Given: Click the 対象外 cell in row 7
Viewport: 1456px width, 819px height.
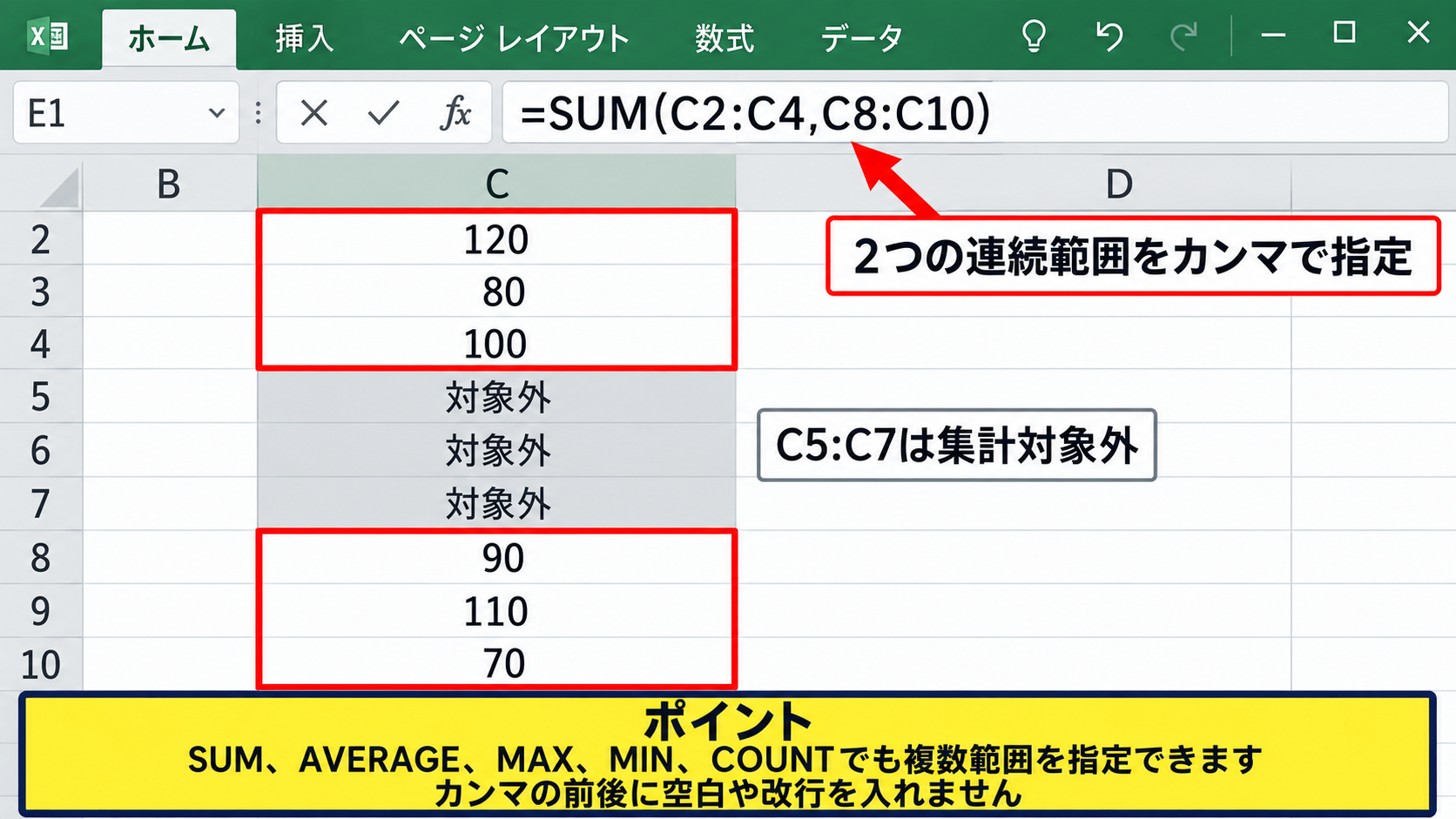Looking at the screenshot, I should tap(496, 503).
